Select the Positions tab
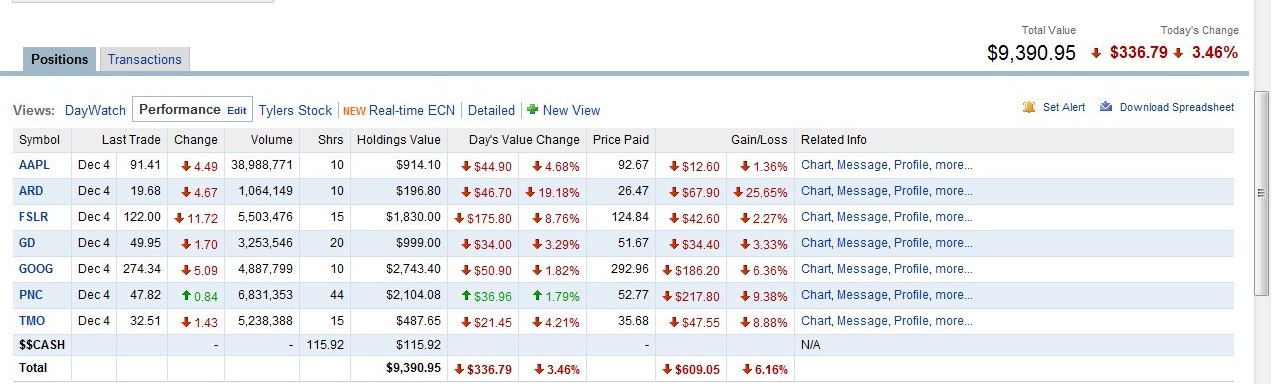 60,59
